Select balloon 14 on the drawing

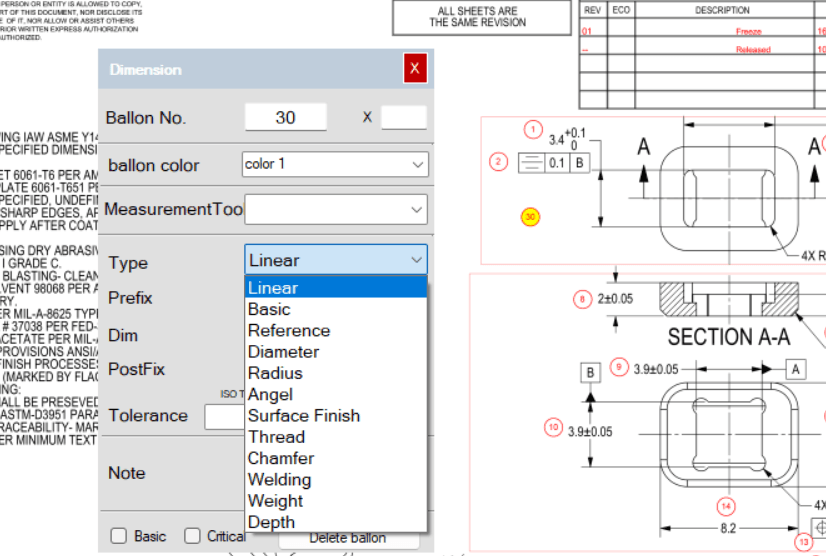(726, 506)
